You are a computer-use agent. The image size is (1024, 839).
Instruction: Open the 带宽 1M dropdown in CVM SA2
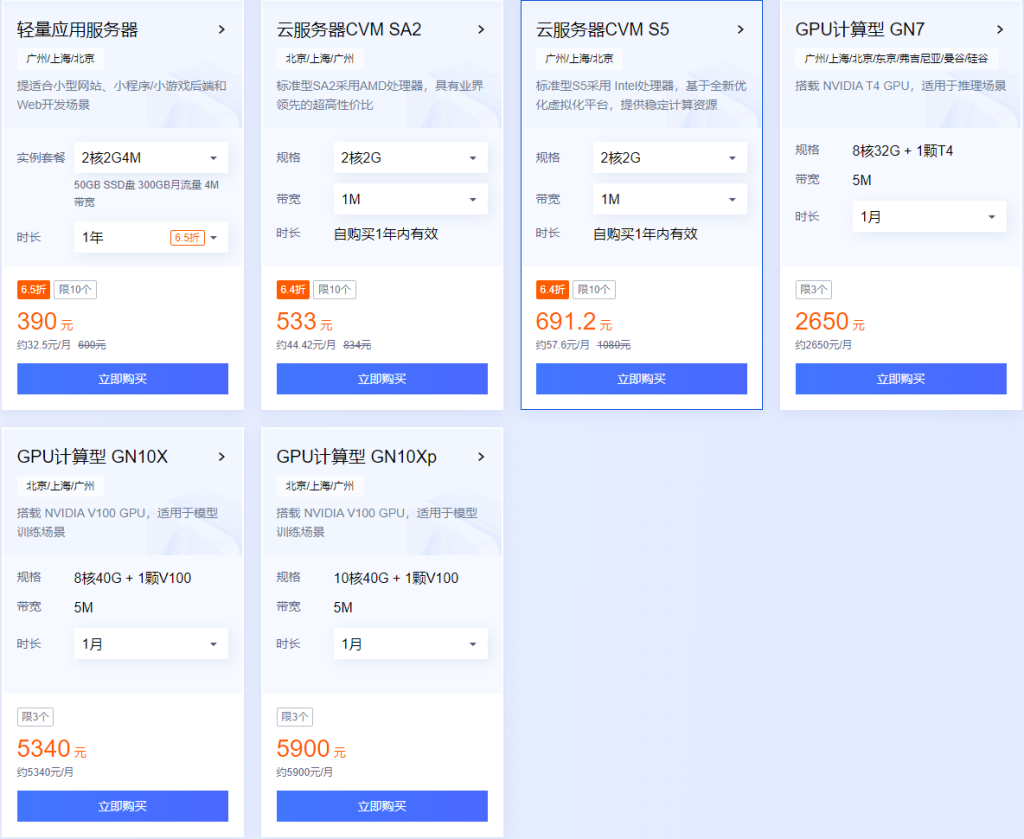pyautogui.click(x=410, y=199)
